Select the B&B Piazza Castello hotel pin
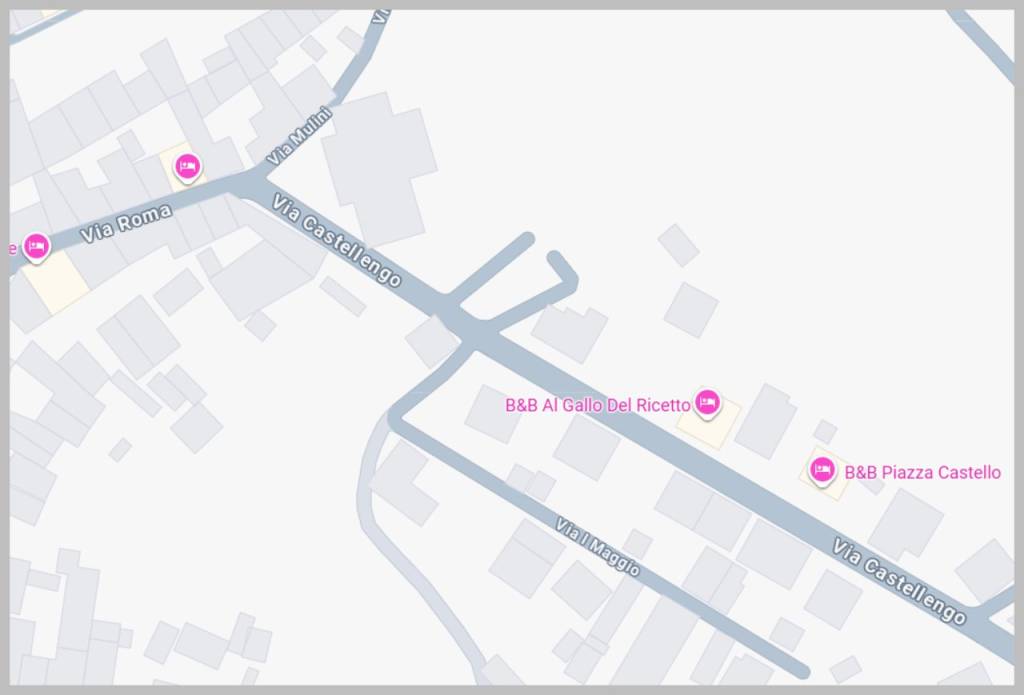1024x695 pixels. tap(822, 470)
